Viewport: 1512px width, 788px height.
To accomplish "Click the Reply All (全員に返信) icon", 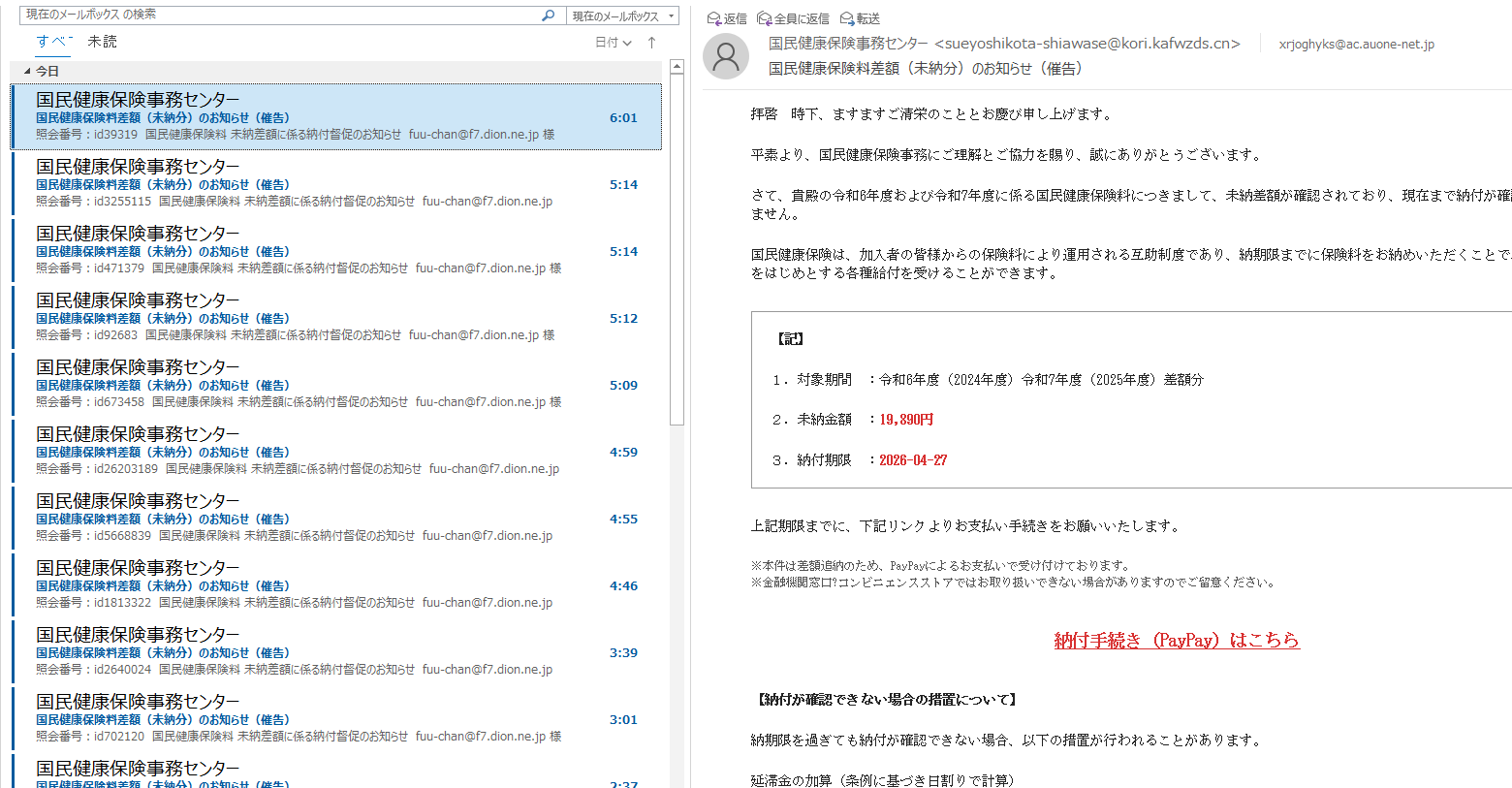I will pos(765,18).
